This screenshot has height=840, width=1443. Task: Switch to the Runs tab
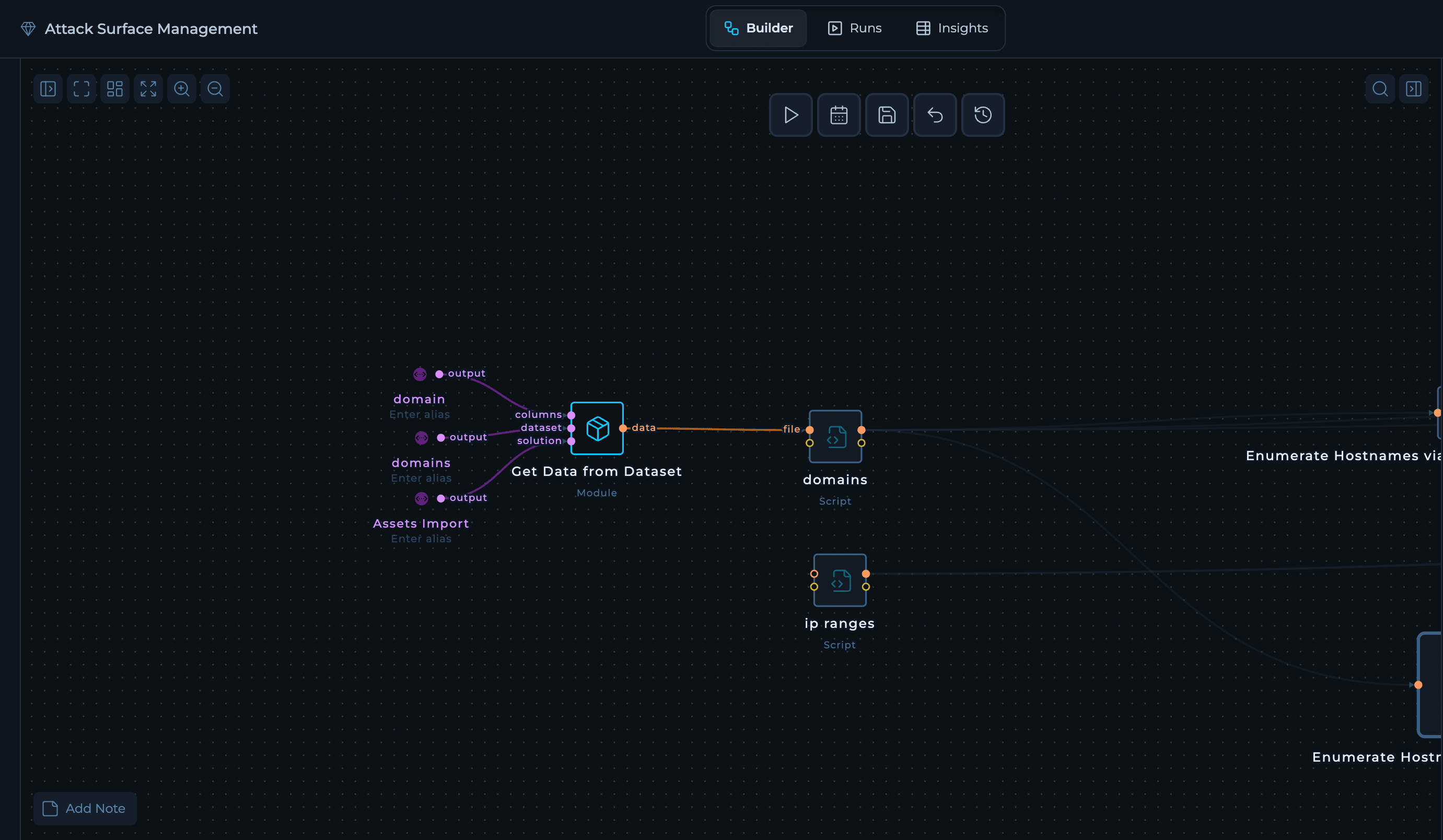[854, 28]
